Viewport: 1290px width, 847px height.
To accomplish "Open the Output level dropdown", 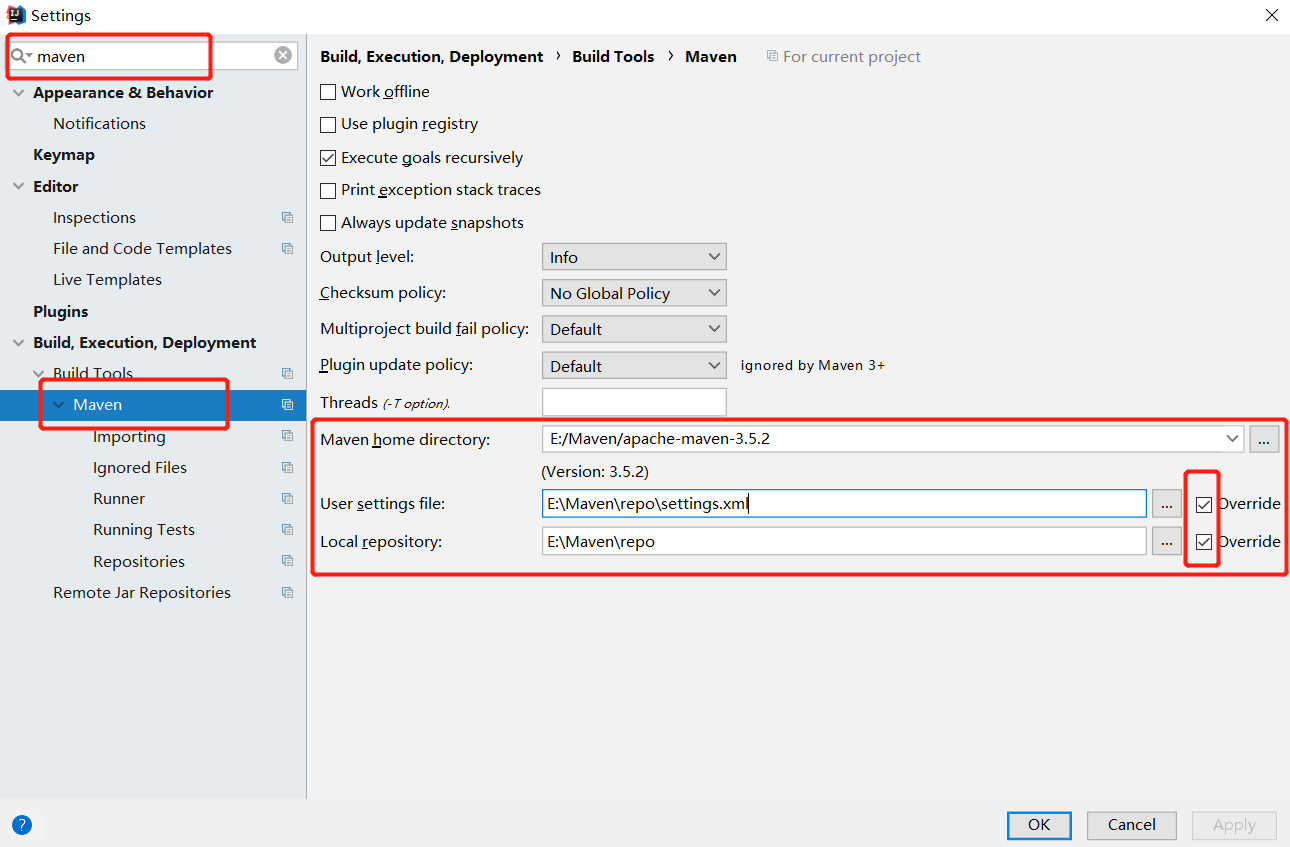I will tap(634, 257).
